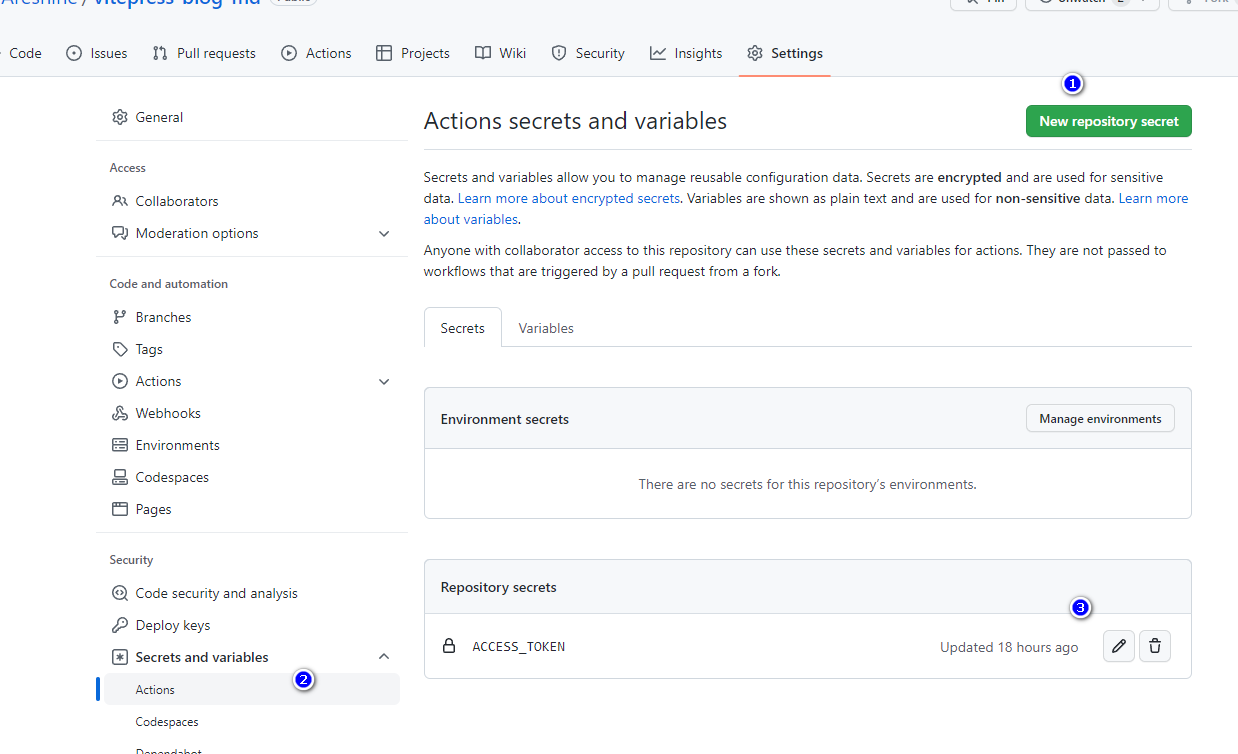Viewport: 1238px width, 754px height.
Task: Expand the Actions submenu chevron in sidebar
Action: pyautogui.click(x=384, y=381)
